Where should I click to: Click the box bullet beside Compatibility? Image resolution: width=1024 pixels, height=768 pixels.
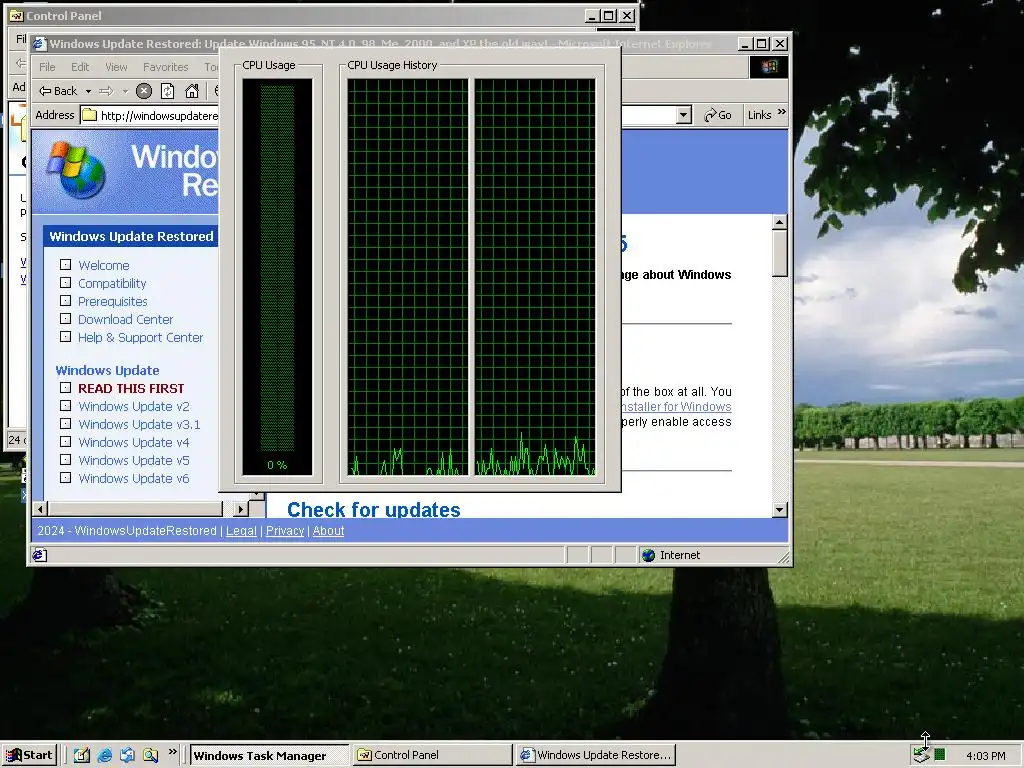pyautogui.click(x=65, y=283)
